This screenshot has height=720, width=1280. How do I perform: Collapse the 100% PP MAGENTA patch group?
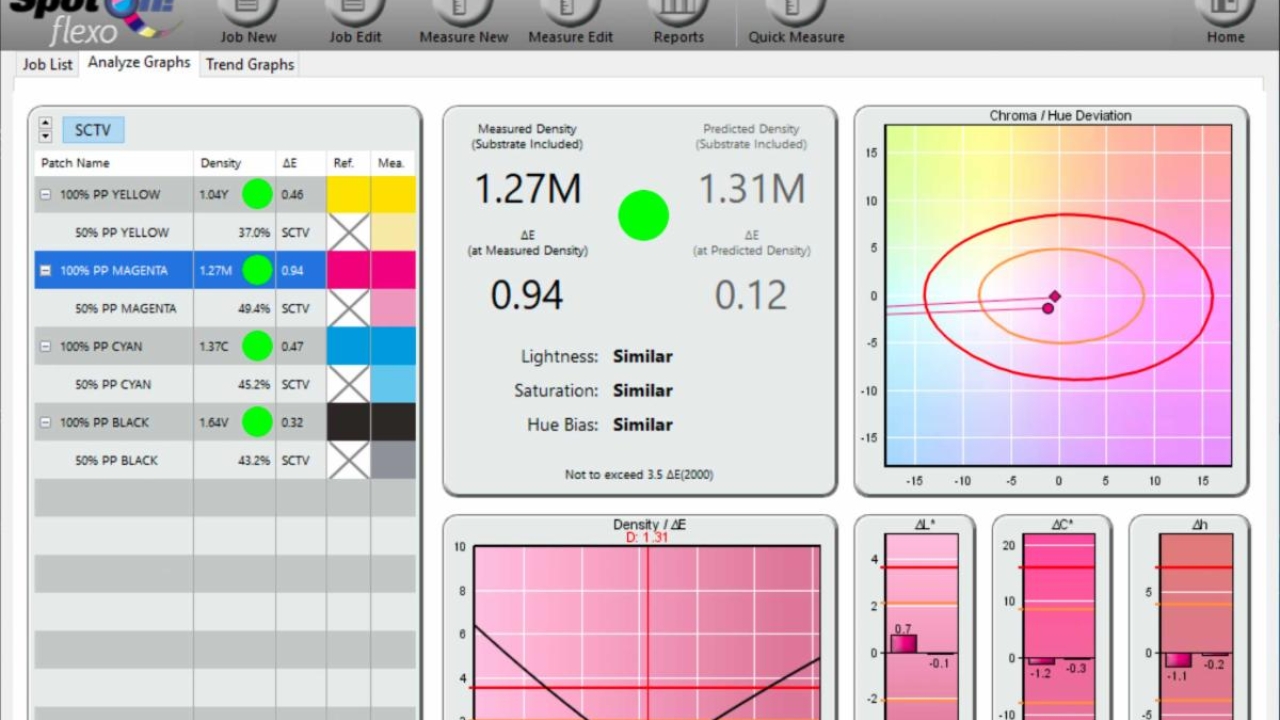(44, 270)
